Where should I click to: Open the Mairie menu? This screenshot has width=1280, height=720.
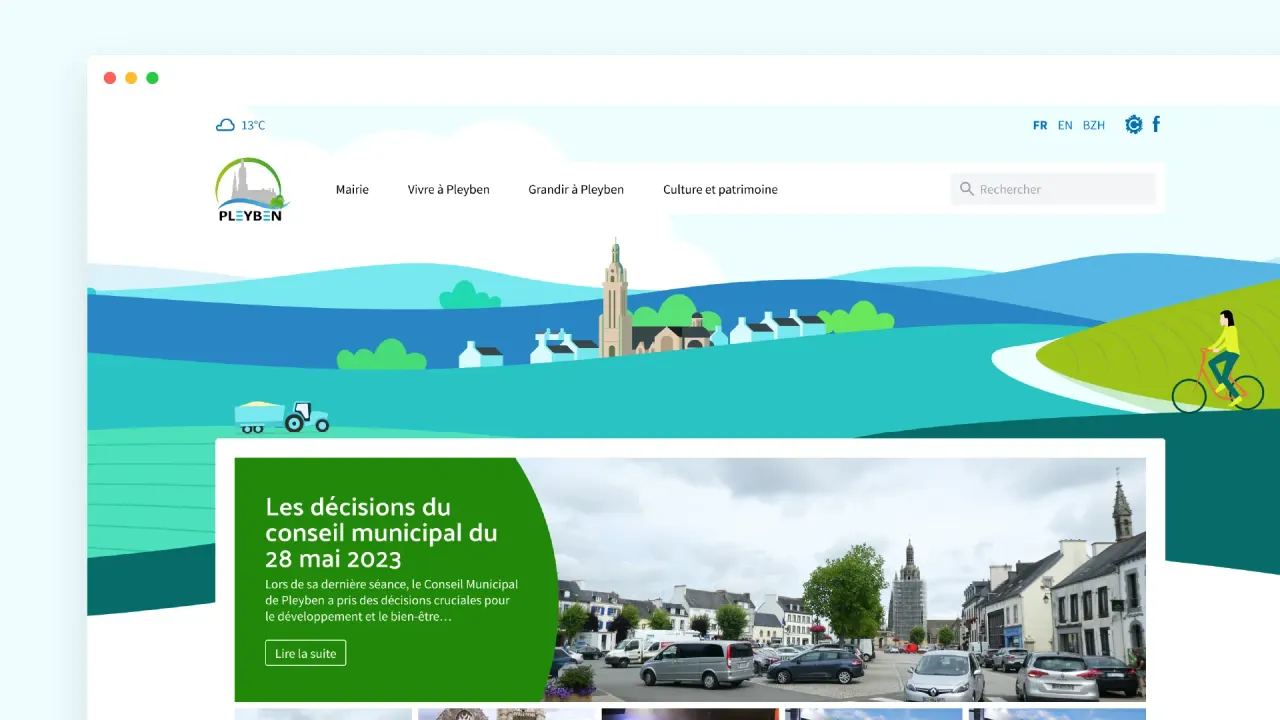(352, 189)
